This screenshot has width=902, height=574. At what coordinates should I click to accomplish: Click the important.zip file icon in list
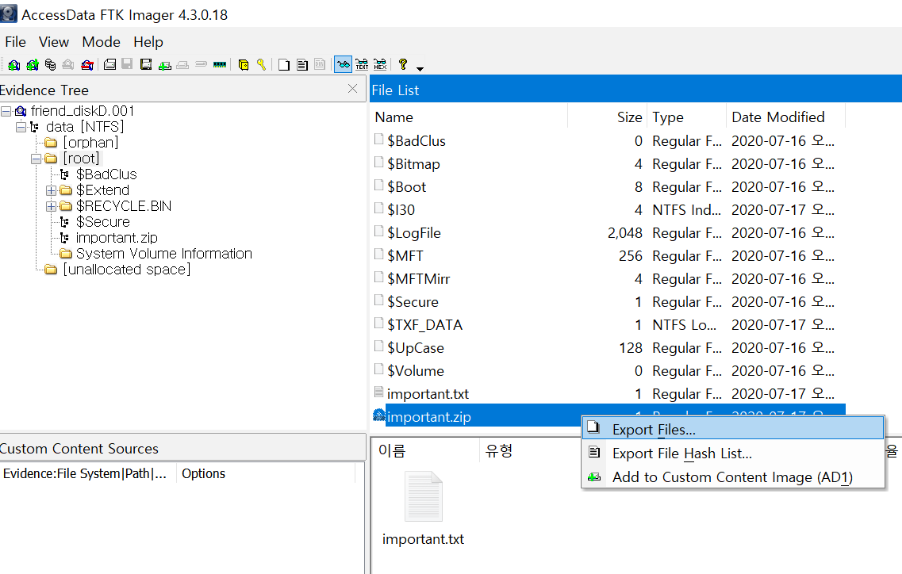[379, 415]
